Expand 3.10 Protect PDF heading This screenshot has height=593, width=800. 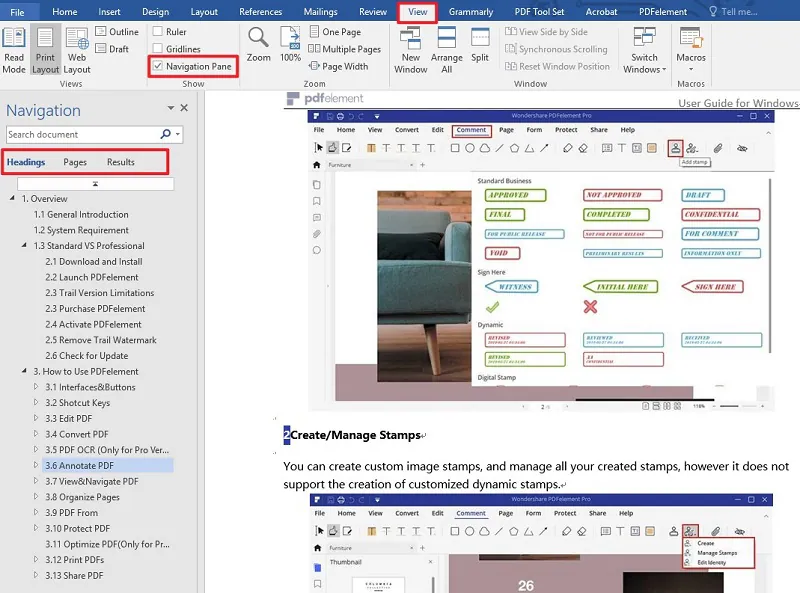36,528
